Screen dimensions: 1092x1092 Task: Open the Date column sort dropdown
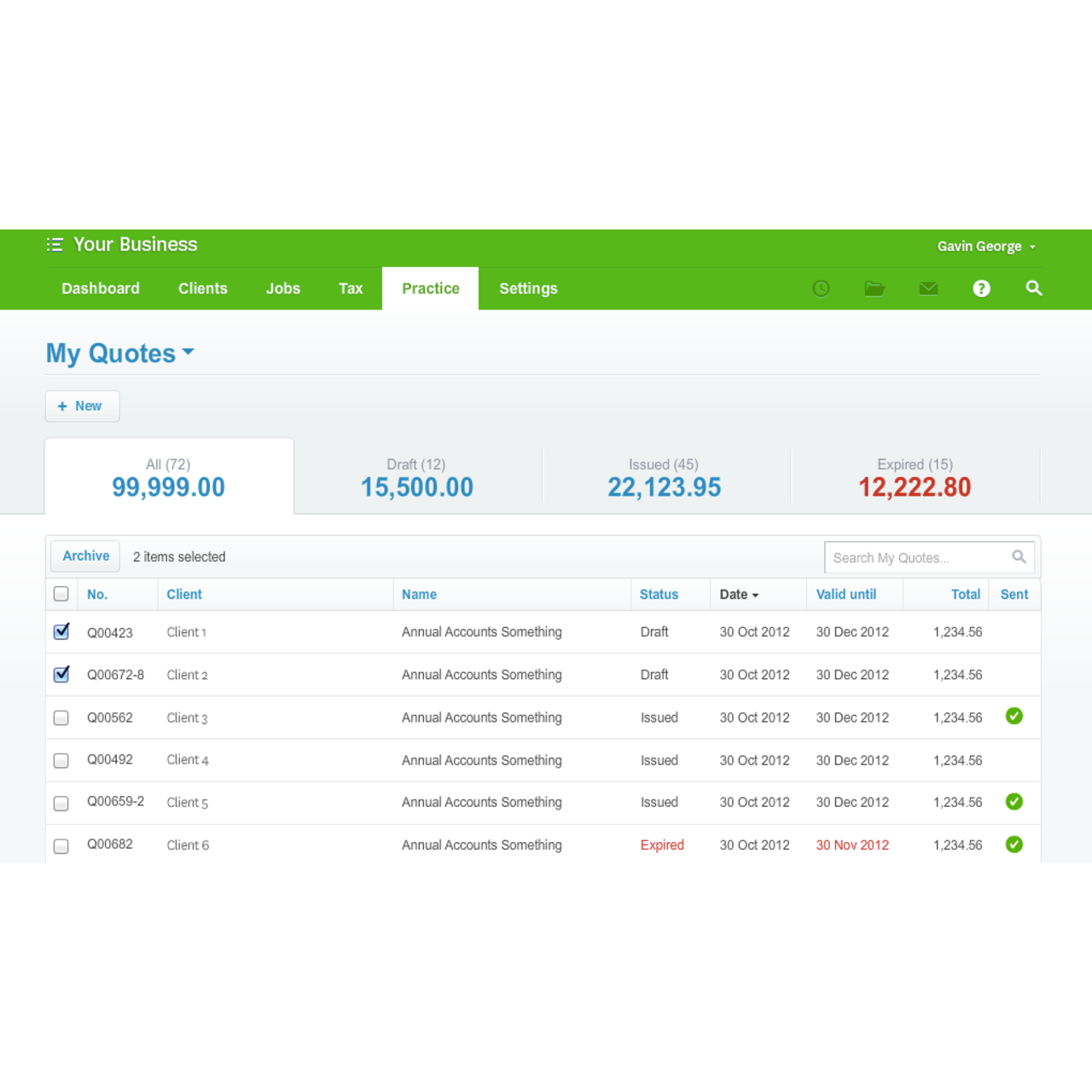point(738,594)
